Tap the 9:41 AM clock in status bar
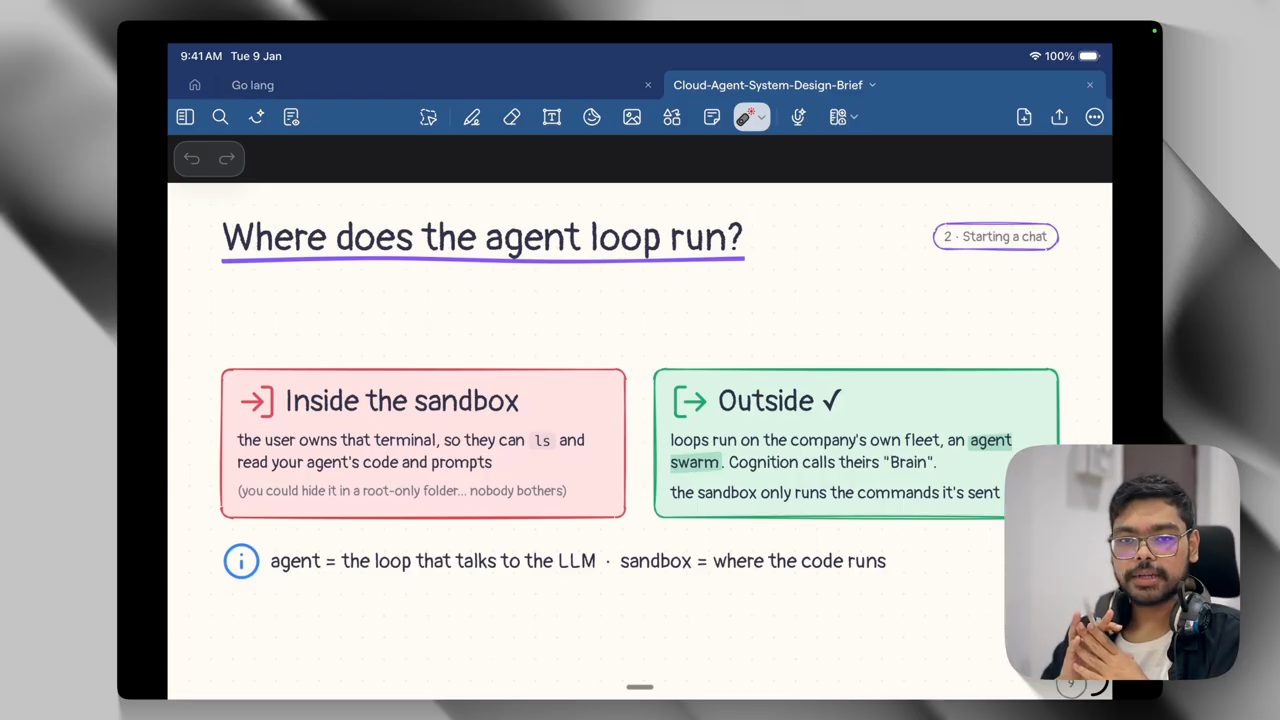The height and width of the screenshot is (720, 1280). tap(201, 56)
